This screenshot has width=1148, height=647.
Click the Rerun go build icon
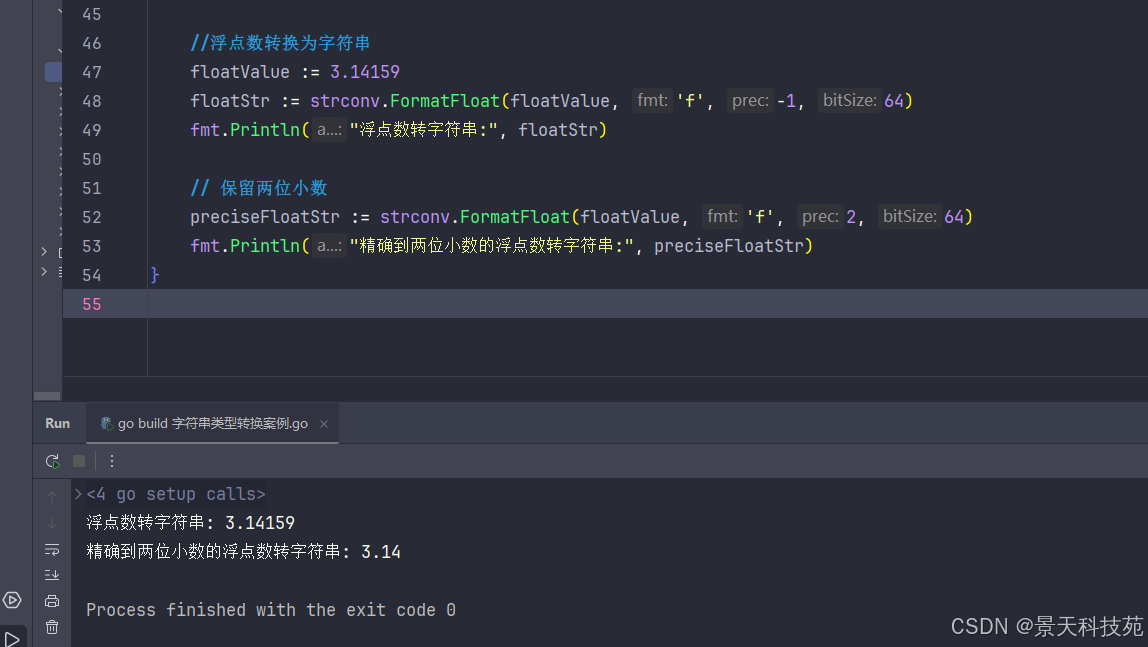(52, 461)
